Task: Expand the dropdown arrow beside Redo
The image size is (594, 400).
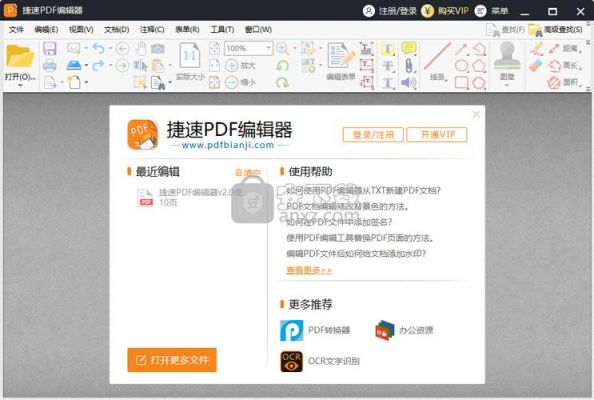Action: [x=110, y=66]
